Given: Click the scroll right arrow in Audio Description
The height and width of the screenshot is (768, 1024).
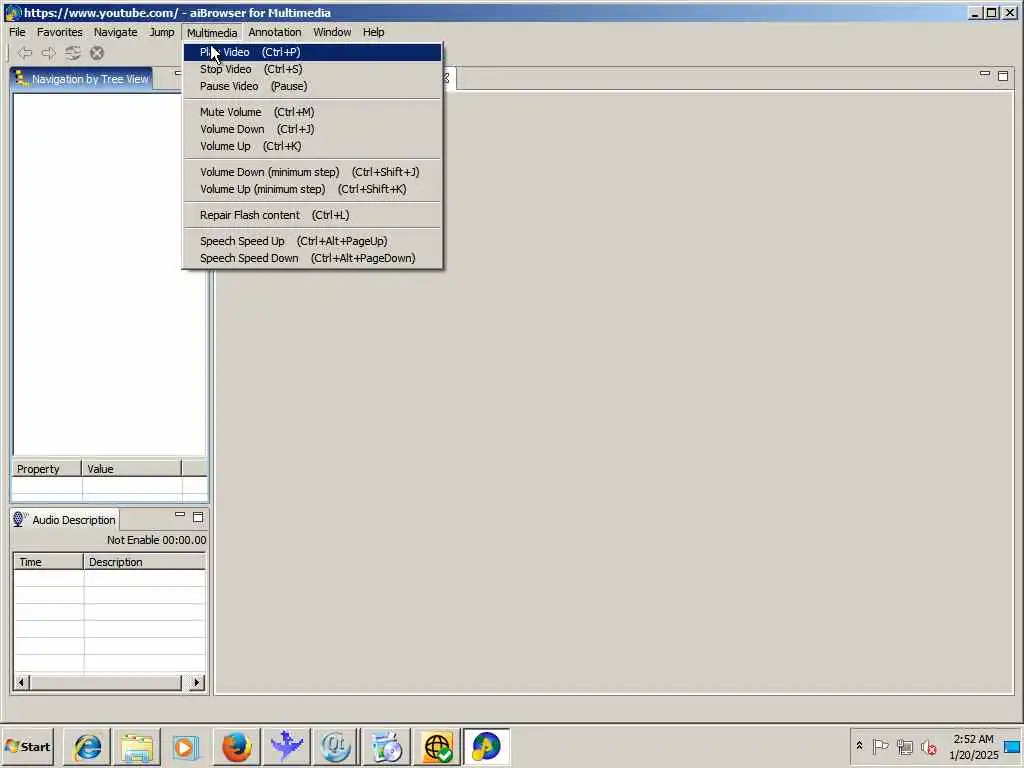Looking at the screenshot, I should click(x=197, y=682).
